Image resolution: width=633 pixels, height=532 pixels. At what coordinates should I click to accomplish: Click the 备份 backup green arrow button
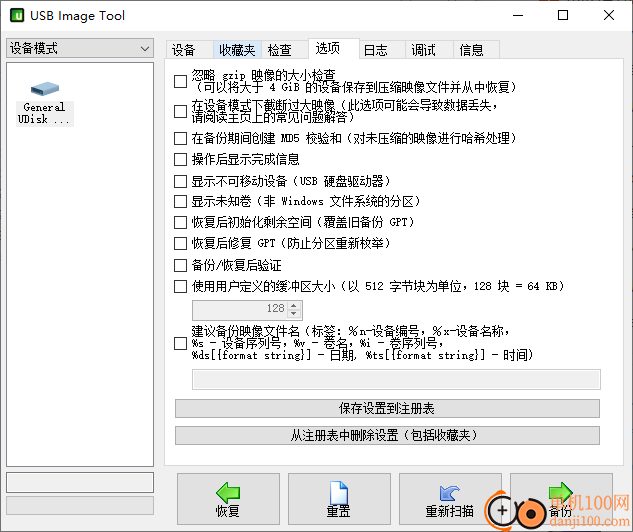click(561, 499)
